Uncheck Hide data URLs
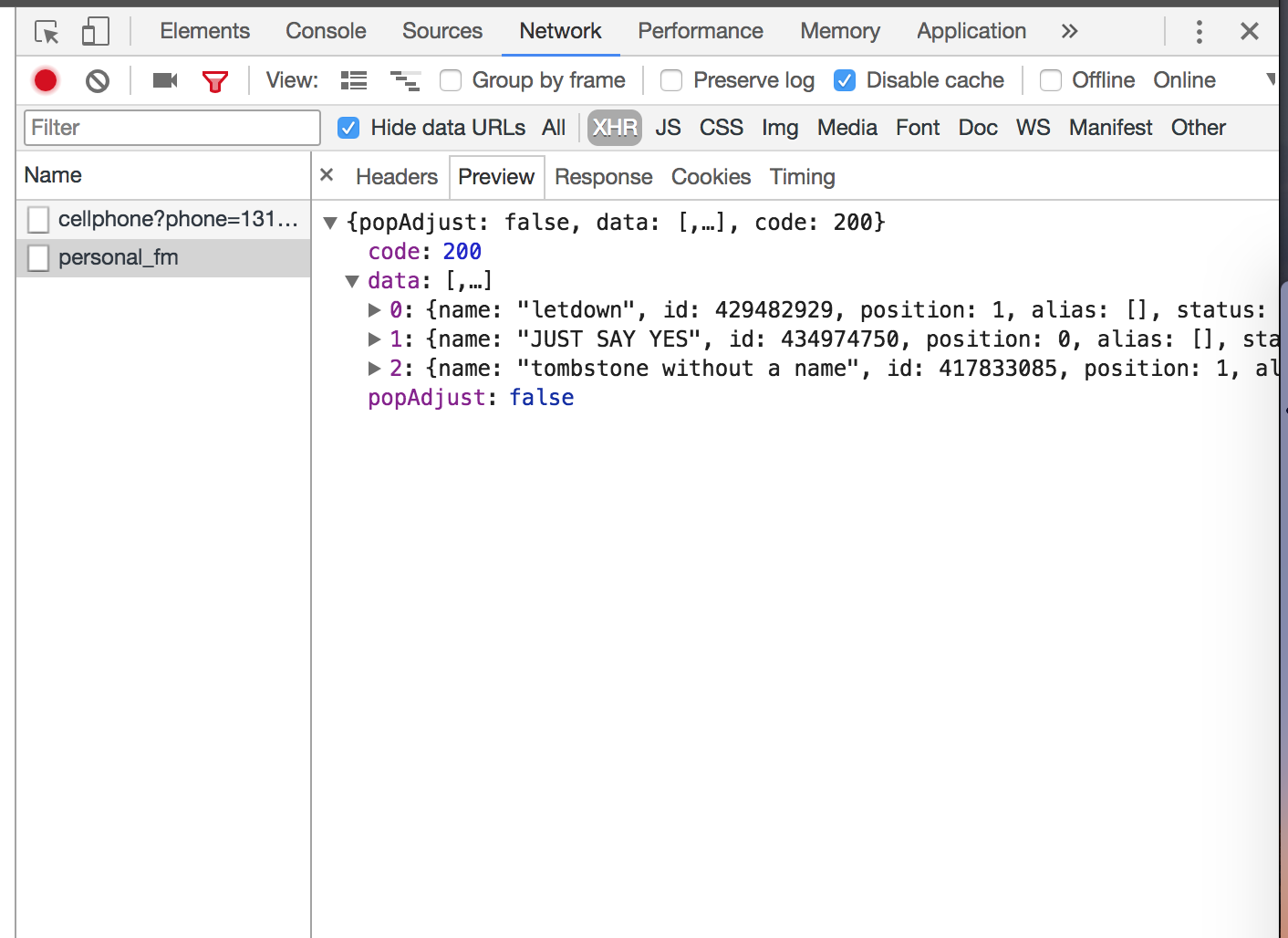The width and height of the screenshot is (1288, 938). click(x=348, y=128)
